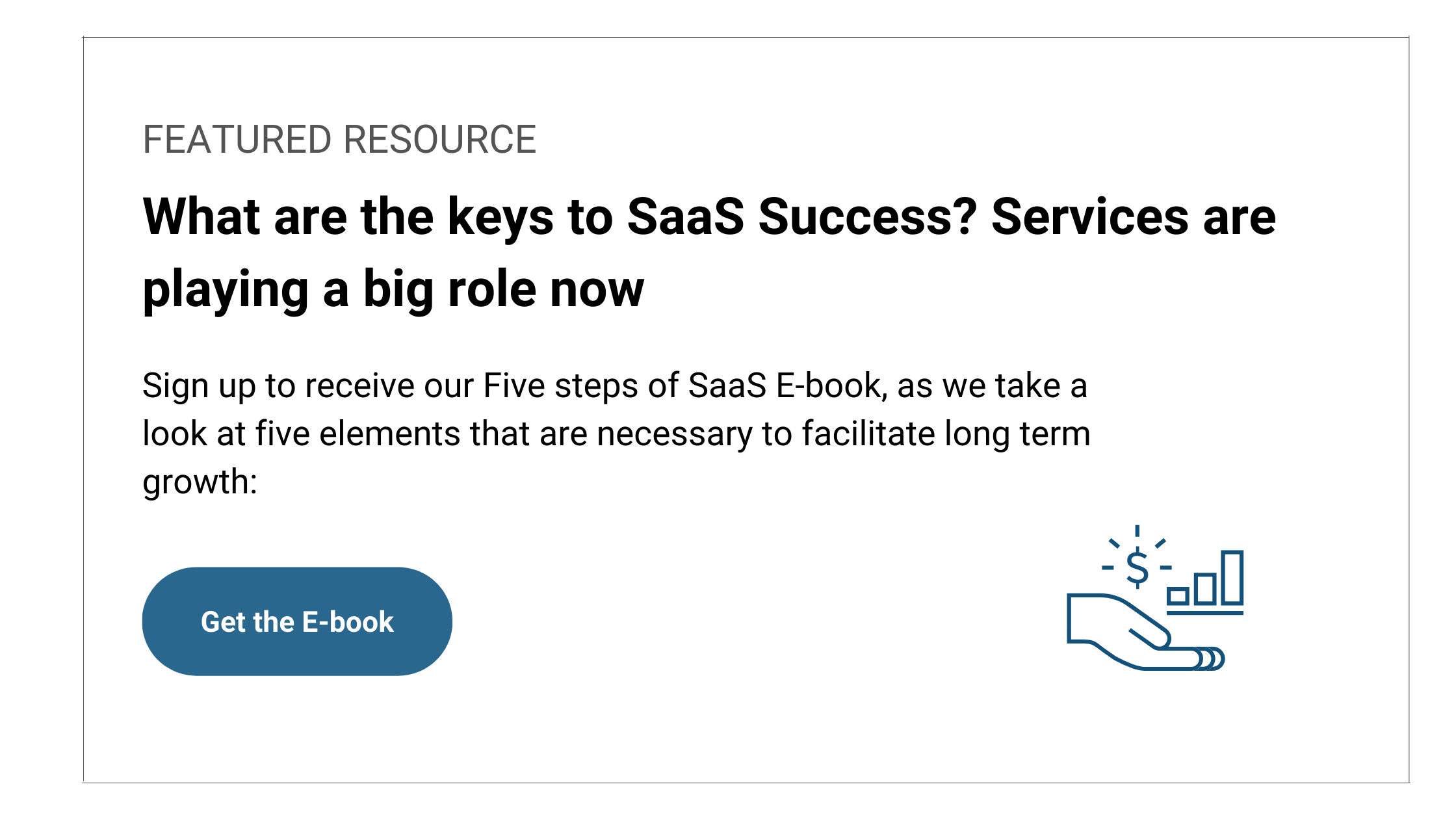The height and width of the screenshot is (819, 1456).
Task: Click the ray above the dollar sign
Action: pyautogui.click(x=1137, y=531)
